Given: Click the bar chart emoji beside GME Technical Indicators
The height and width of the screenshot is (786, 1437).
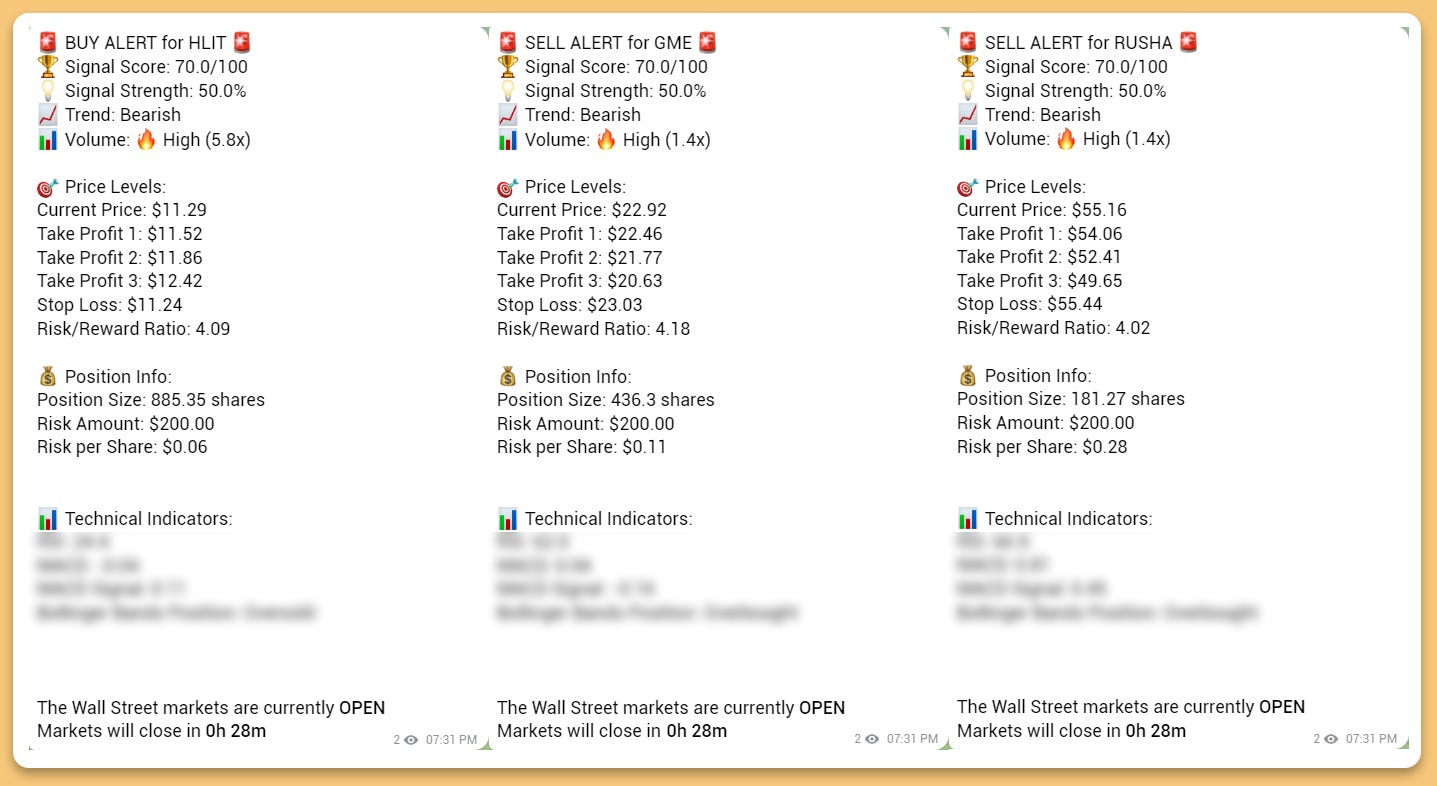Looking at the screenshot, I should pos(508,519).
